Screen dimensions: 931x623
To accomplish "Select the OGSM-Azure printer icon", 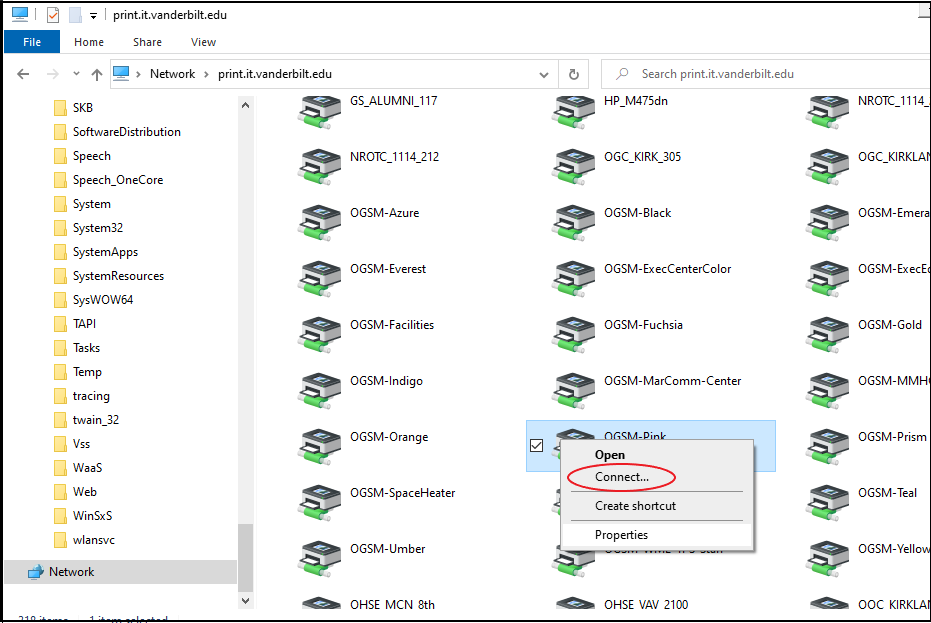I will pyautogui.click(x=319, y=223).
